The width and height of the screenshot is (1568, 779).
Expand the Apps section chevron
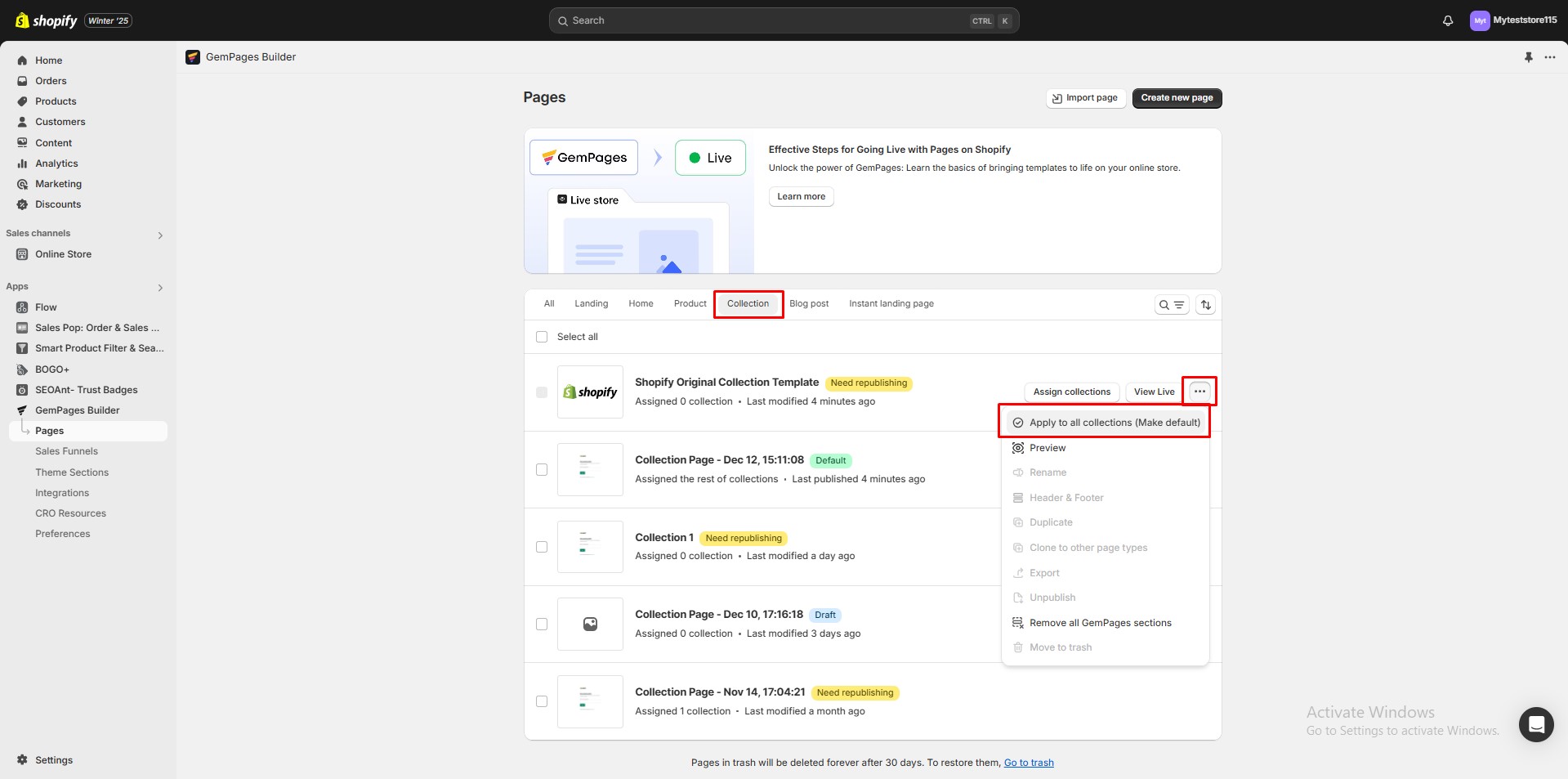[160, 288]
